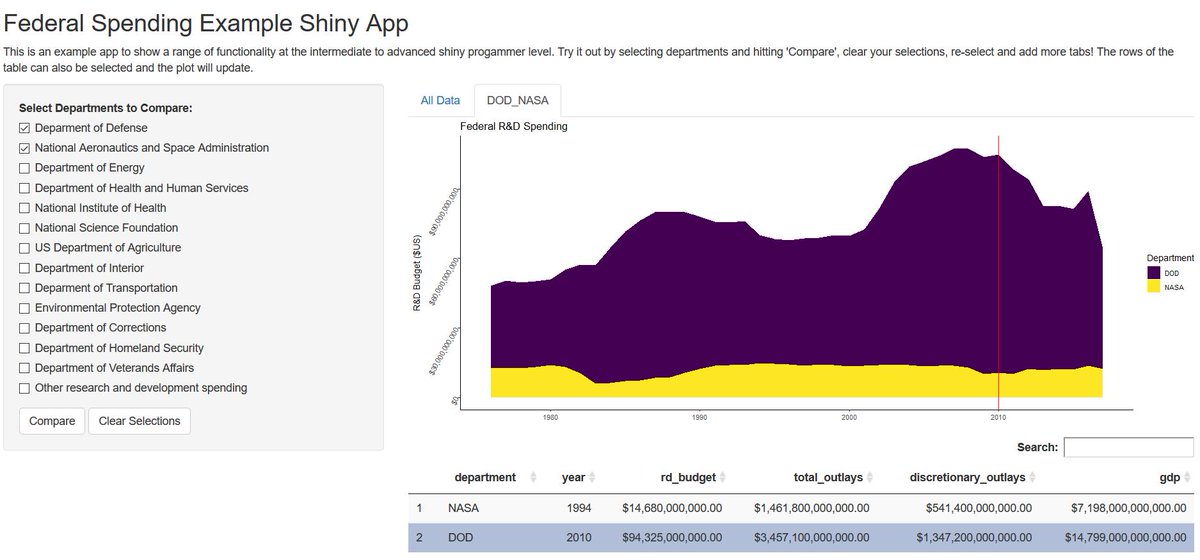Select the National Science Foundation checkbox
Viewport: 1200px width, 560px height.
(25, 228)
